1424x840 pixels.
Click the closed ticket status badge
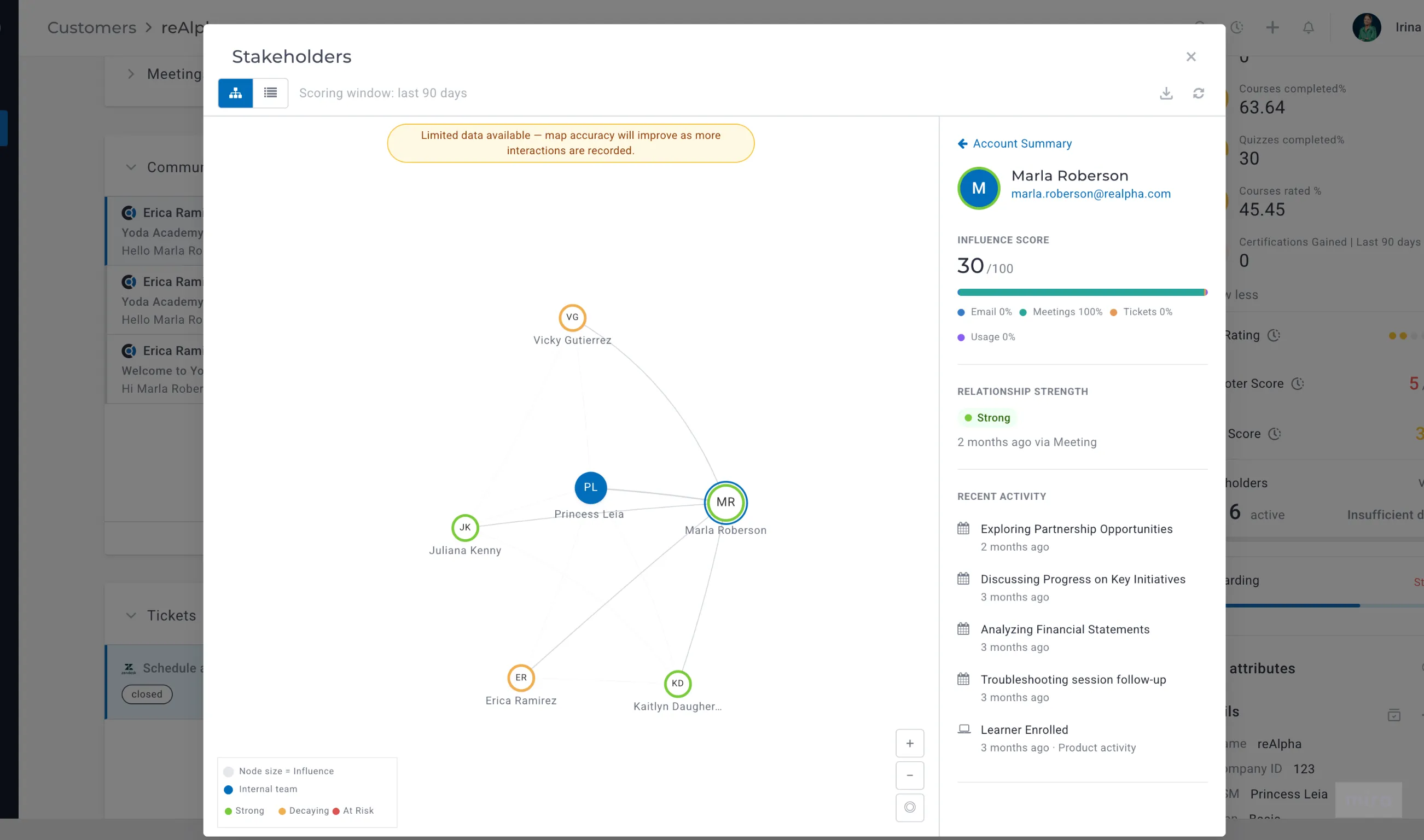[x=147, y=694]
